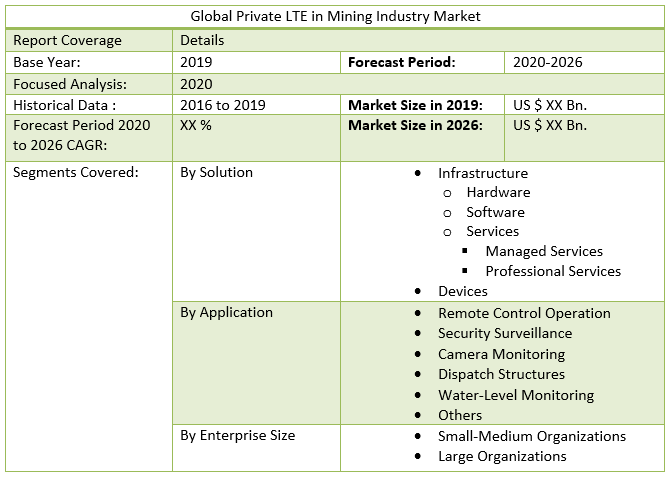
Task: Select the '2020-2026' forecast value cell
Action: pyautogui.click(x=547, y=62)
